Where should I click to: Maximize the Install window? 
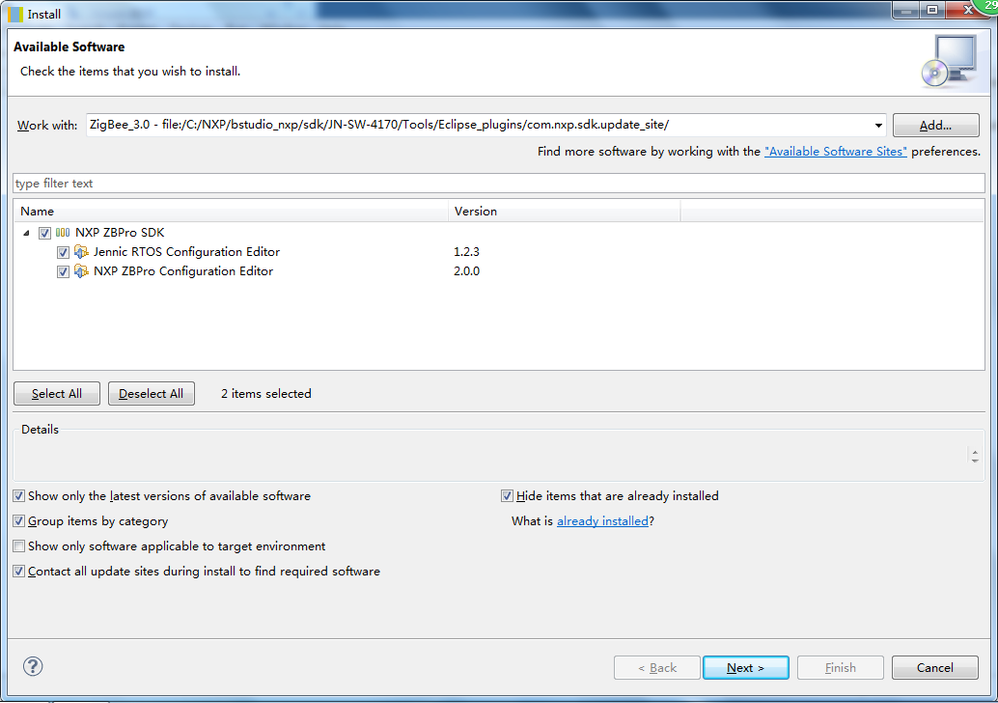(x=932, y=10)
